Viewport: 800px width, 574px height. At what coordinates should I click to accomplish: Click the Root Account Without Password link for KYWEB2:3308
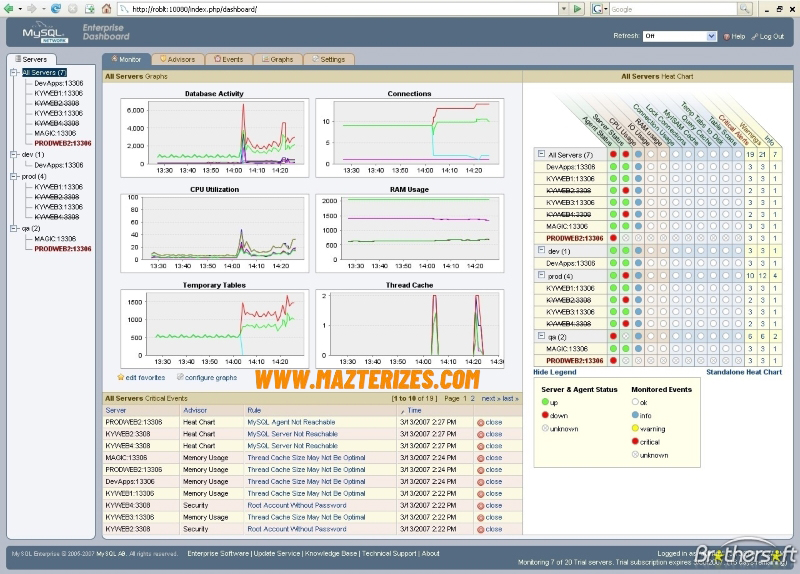tap(297, 529)
